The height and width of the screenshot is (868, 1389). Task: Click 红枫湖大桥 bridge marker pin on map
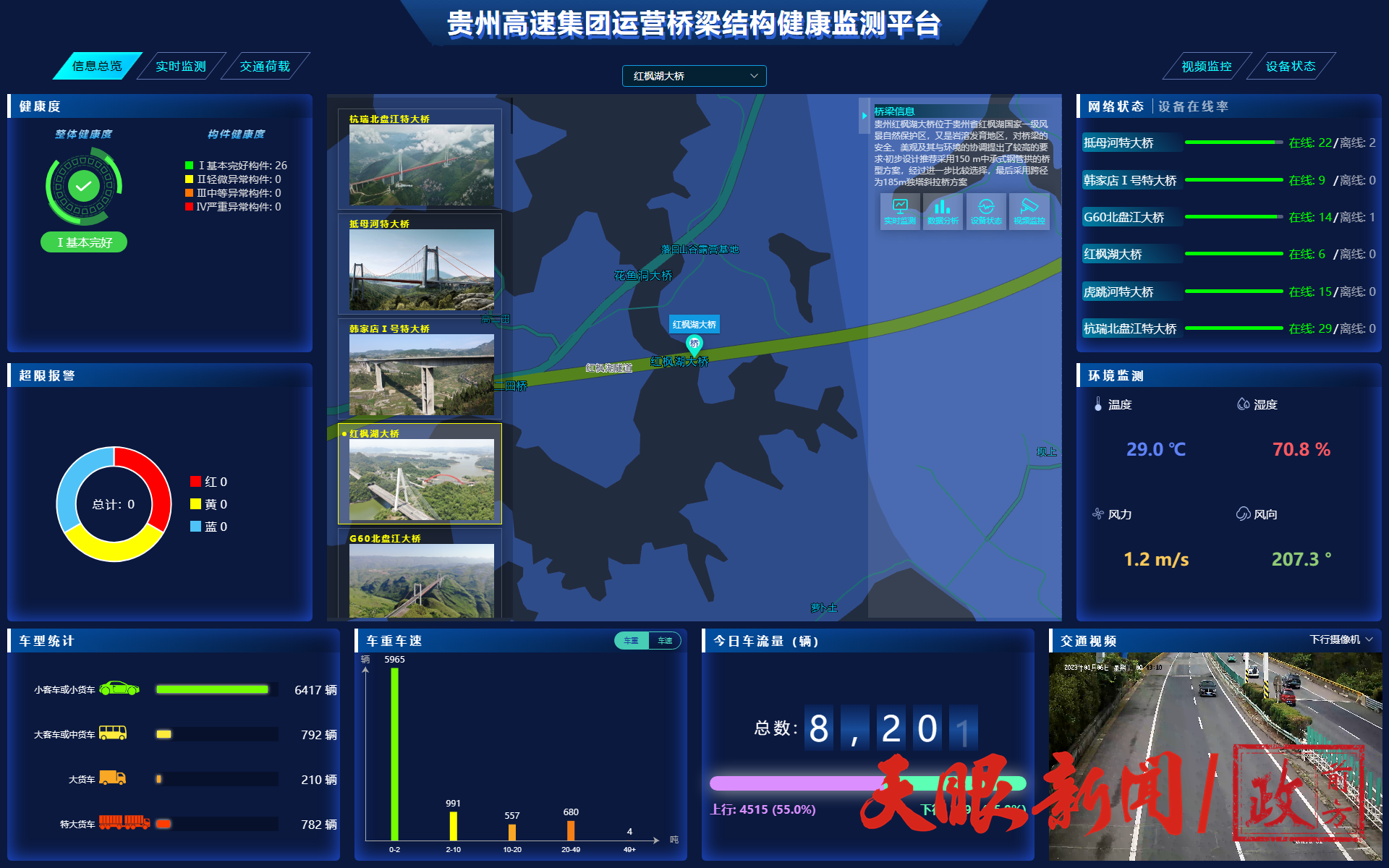(694, 344)
